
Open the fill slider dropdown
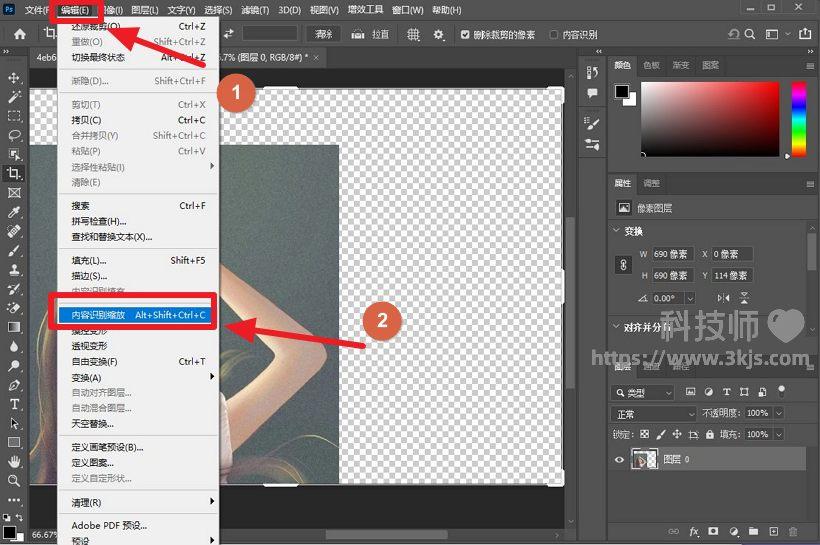tap(779, 434)
